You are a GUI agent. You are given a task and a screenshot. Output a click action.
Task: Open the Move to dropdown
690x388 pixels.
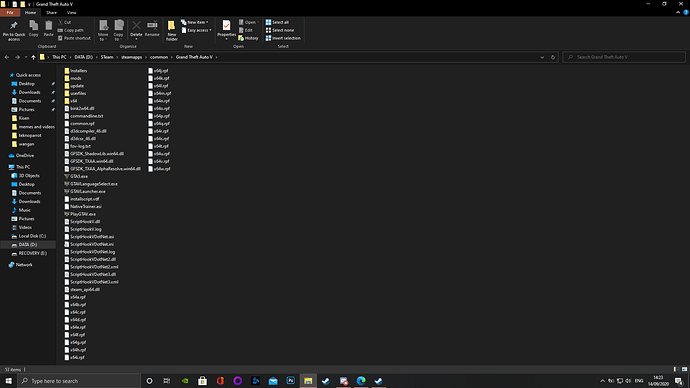pos(103,30)
